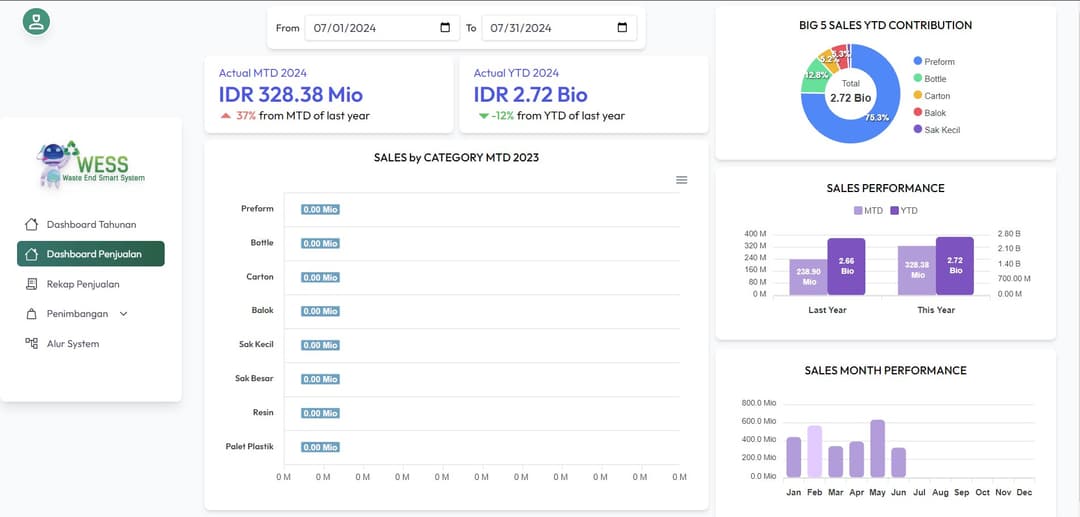Click the WESS logo image
The width and height of the screenshot is (1080, 517).
pos(90,163)
